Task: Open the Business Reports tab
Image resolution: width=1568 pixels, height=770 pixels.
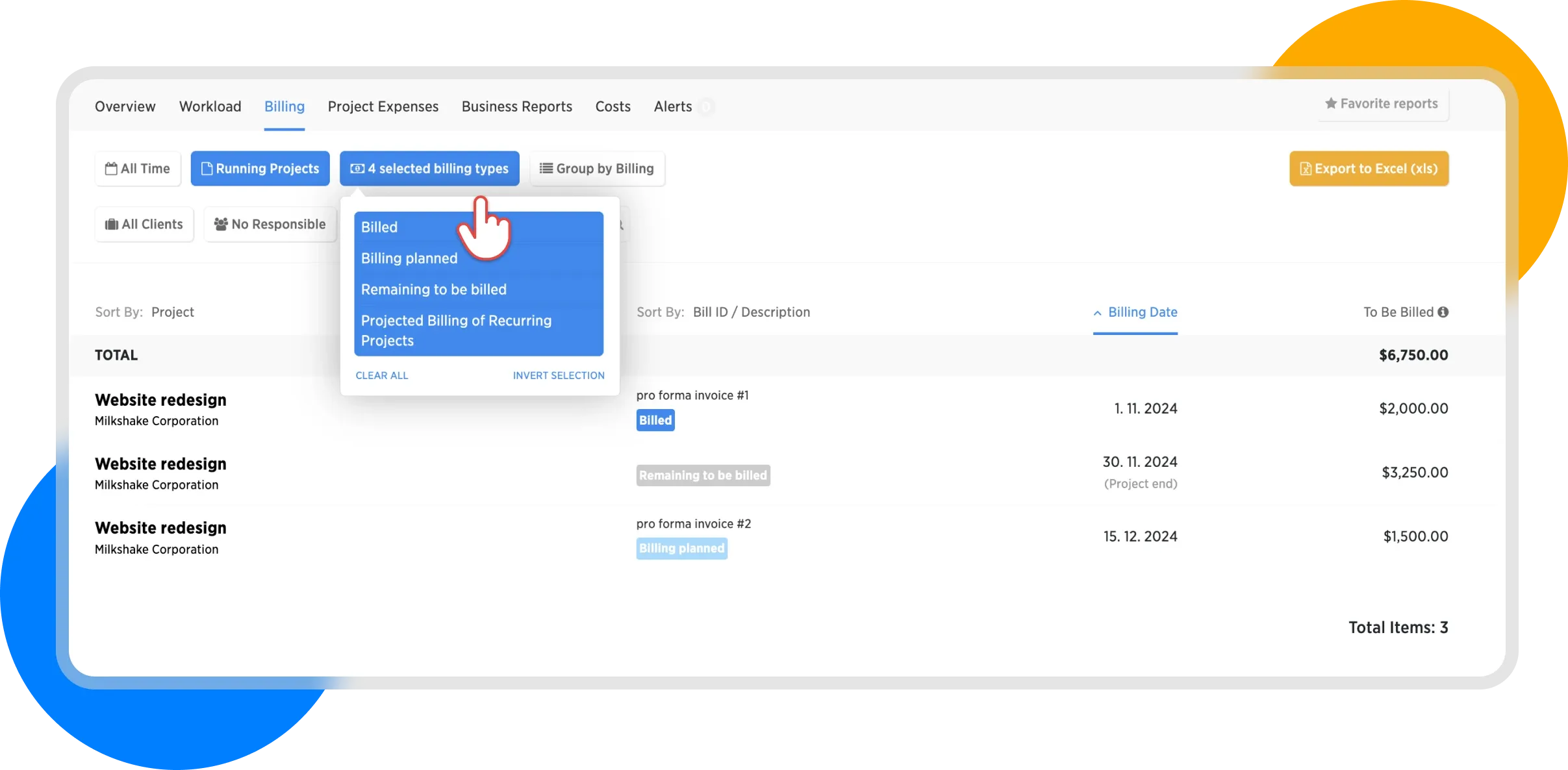Action: 516,106
